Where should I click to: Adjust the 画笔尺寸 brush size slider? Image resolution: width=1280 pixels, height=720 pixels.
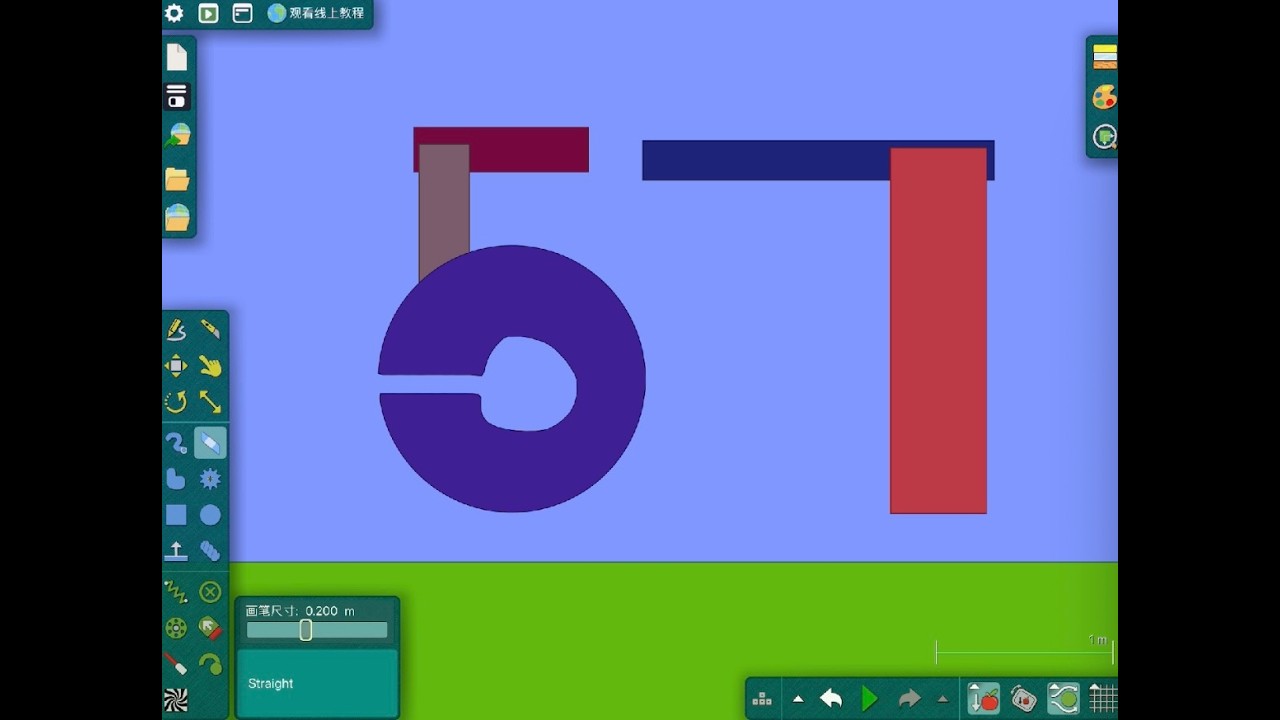tap(317, 630)
